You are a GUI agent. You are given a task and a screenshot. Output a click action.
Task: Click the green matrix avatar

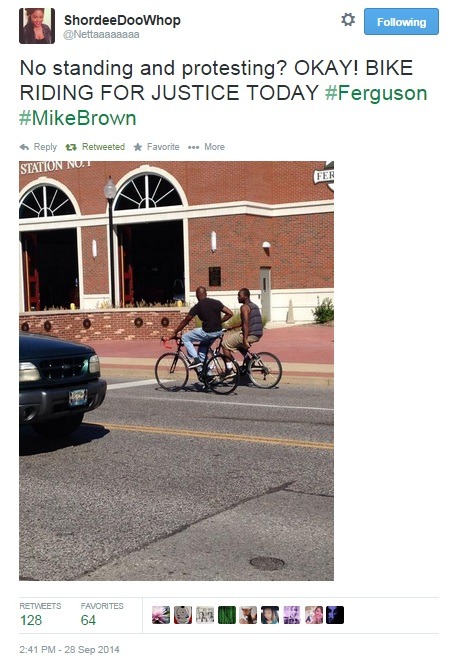pyautogui.click(x=227, y=615)
